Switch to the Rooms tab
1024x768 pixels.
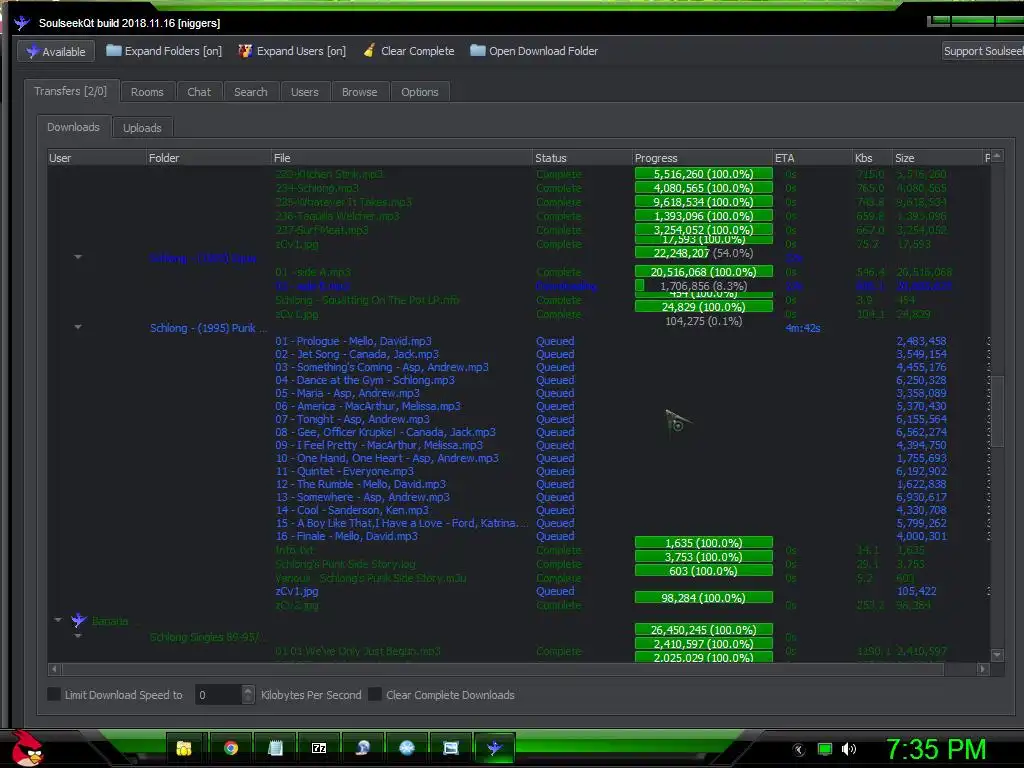(147, 92)
